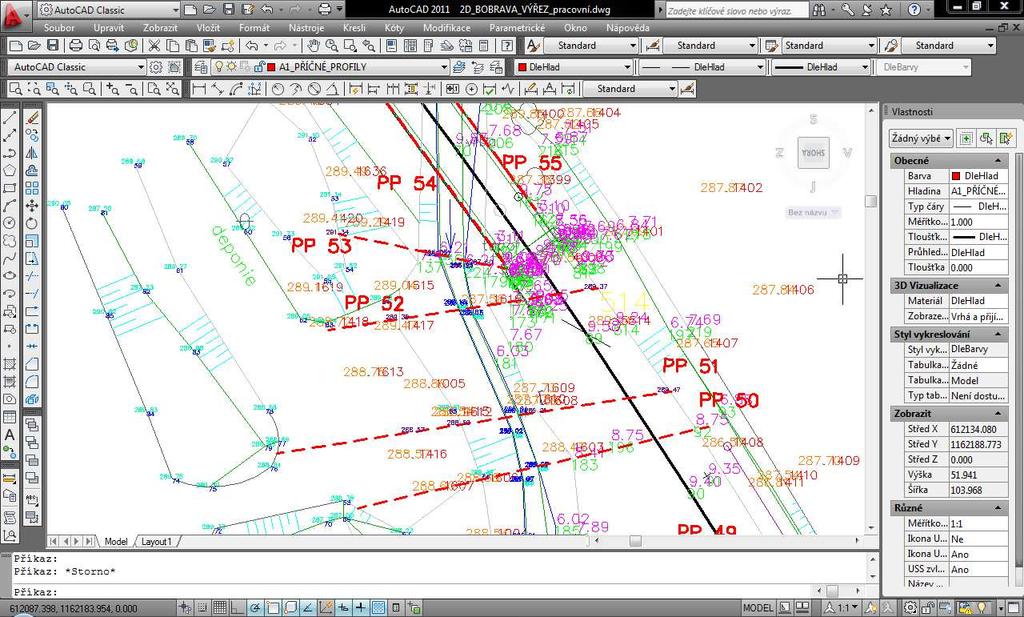1024x617 pixels.
Task: Toggle the PICKADD button in properties panel
Action: (x=966, y=138)
